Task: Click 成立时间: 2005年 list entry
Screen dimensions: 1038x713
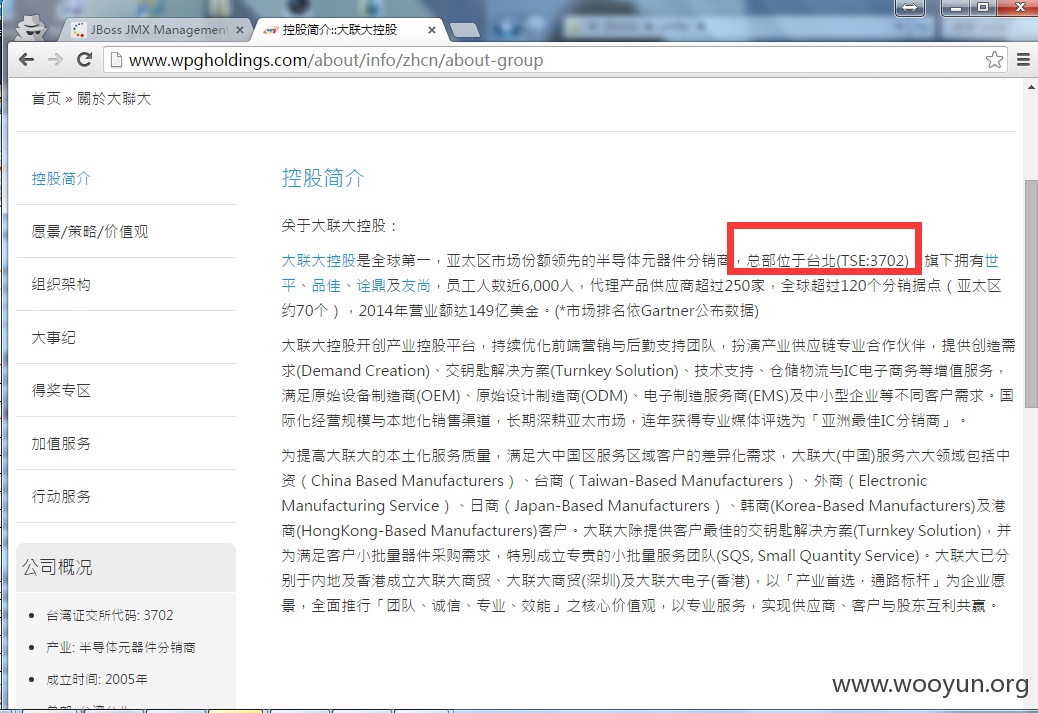Action: pyautogui.click(x=97, y=679)
